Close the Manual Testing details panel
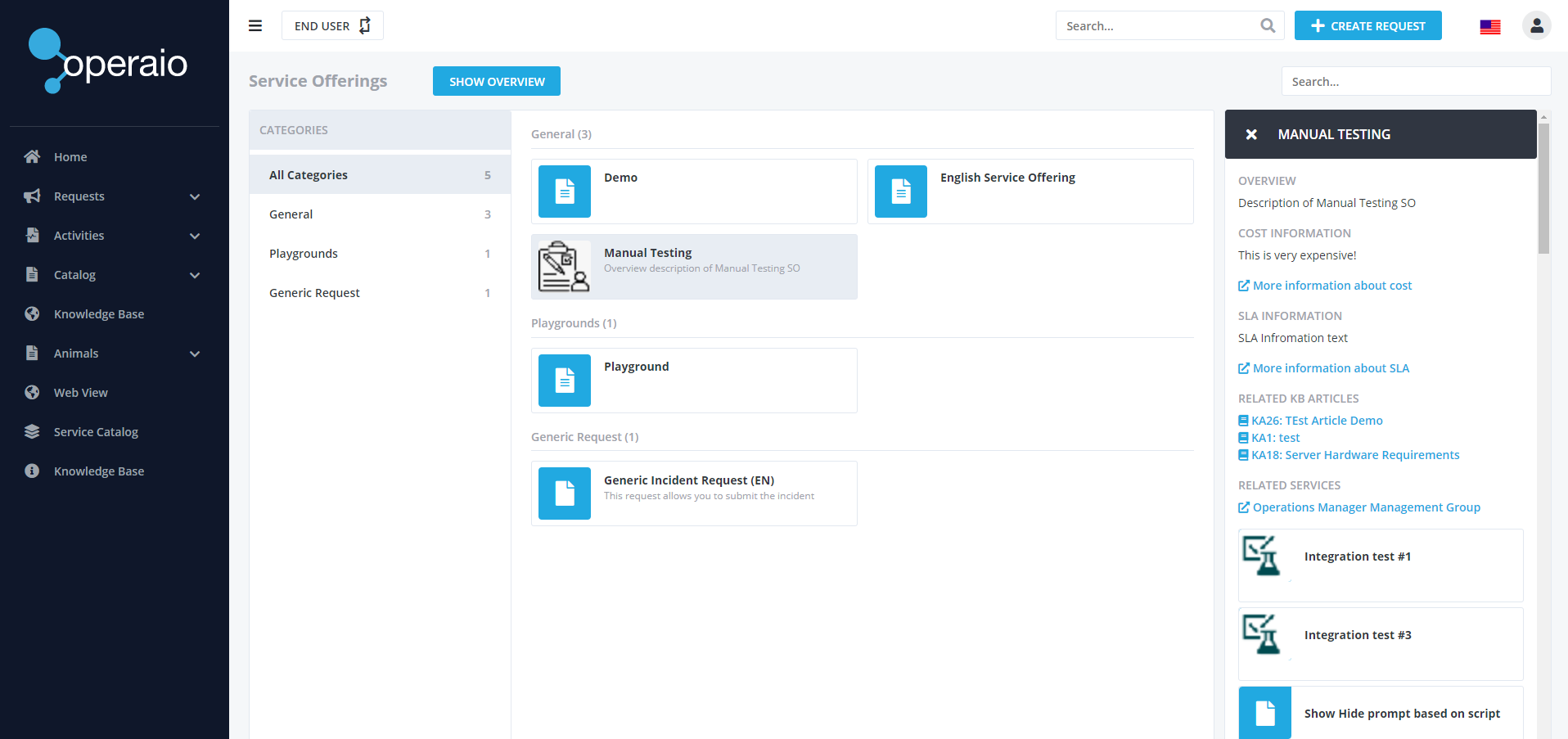Screen dimensions: 1568x739 point(1251,134)
